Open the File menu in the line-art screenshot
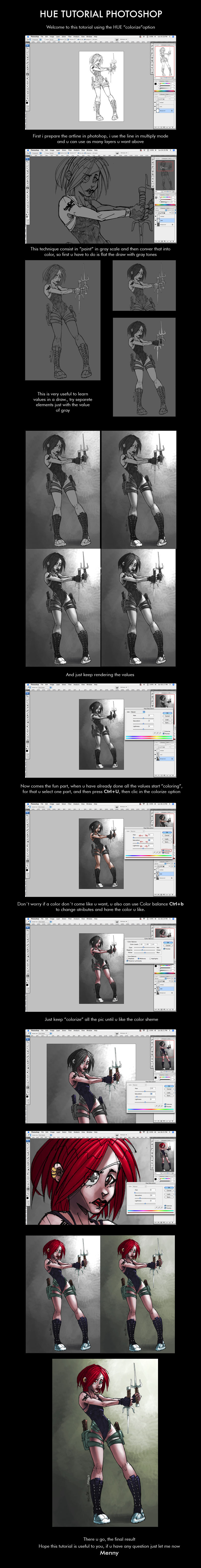Image resolution: width=201 pixels, height=1568 pixels. tap(41, 37)
